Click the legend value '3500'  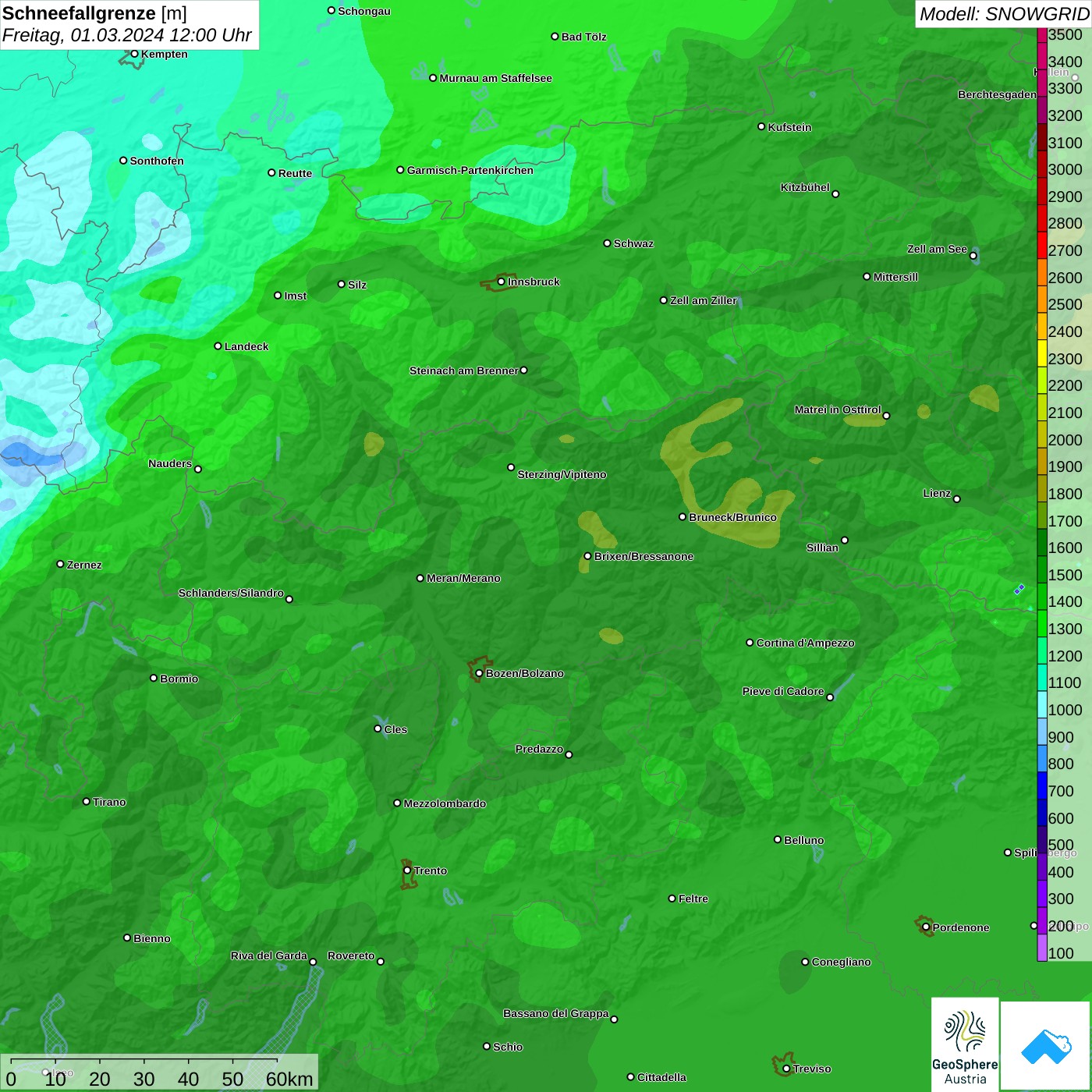coord(1065,34)
